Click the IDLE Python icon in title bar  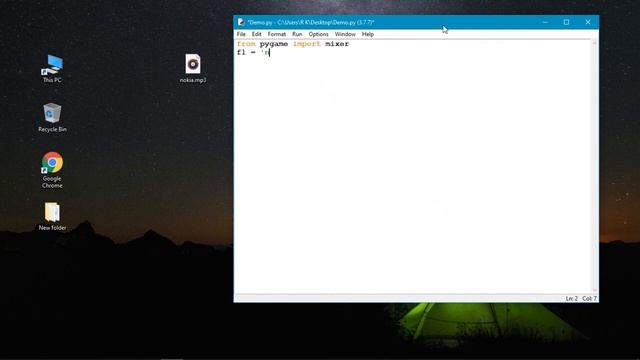[241, 22]
